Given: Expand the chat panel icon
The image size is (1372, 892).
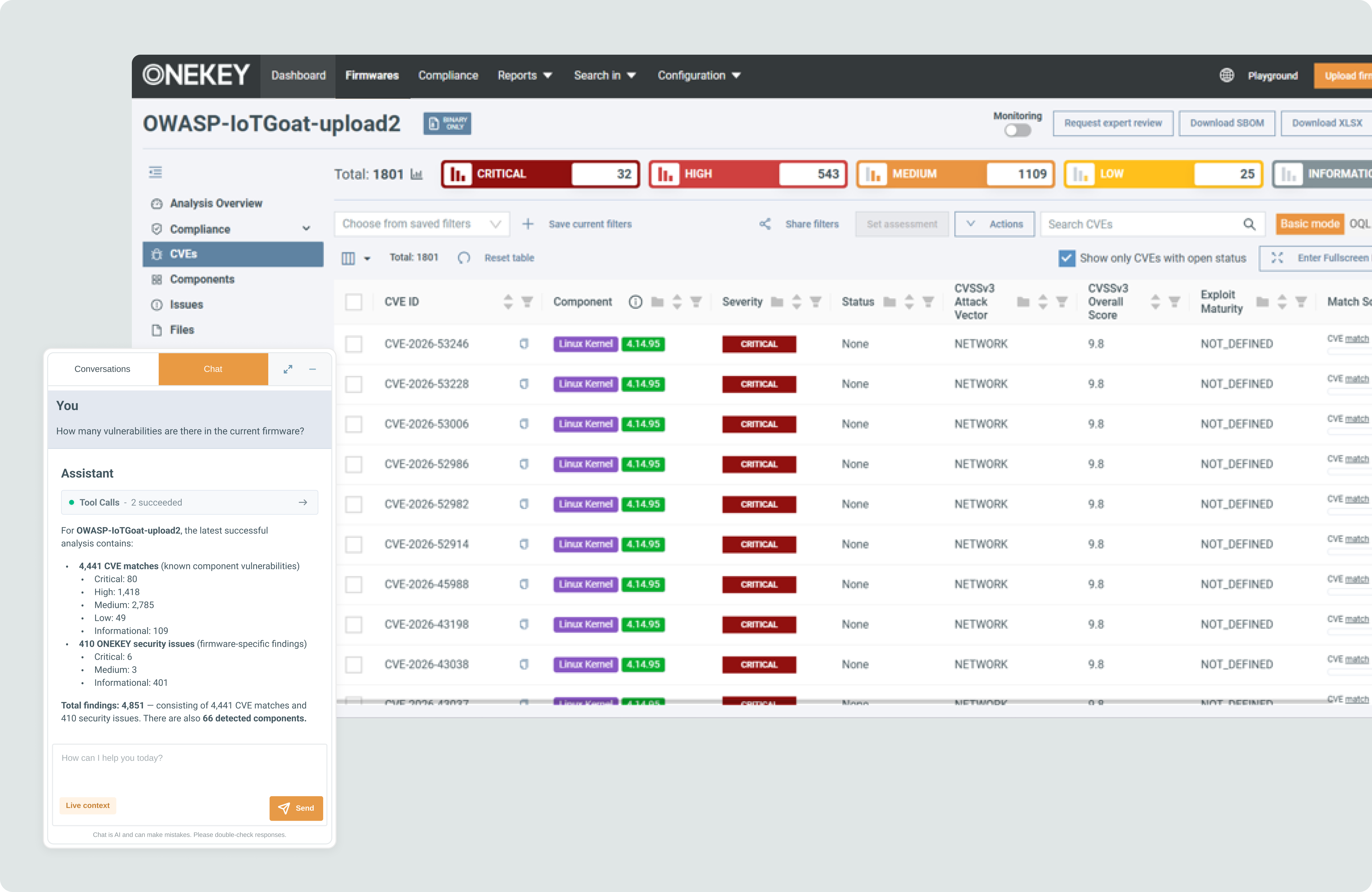Looking at the screenshot, I should tap(288, 369).
